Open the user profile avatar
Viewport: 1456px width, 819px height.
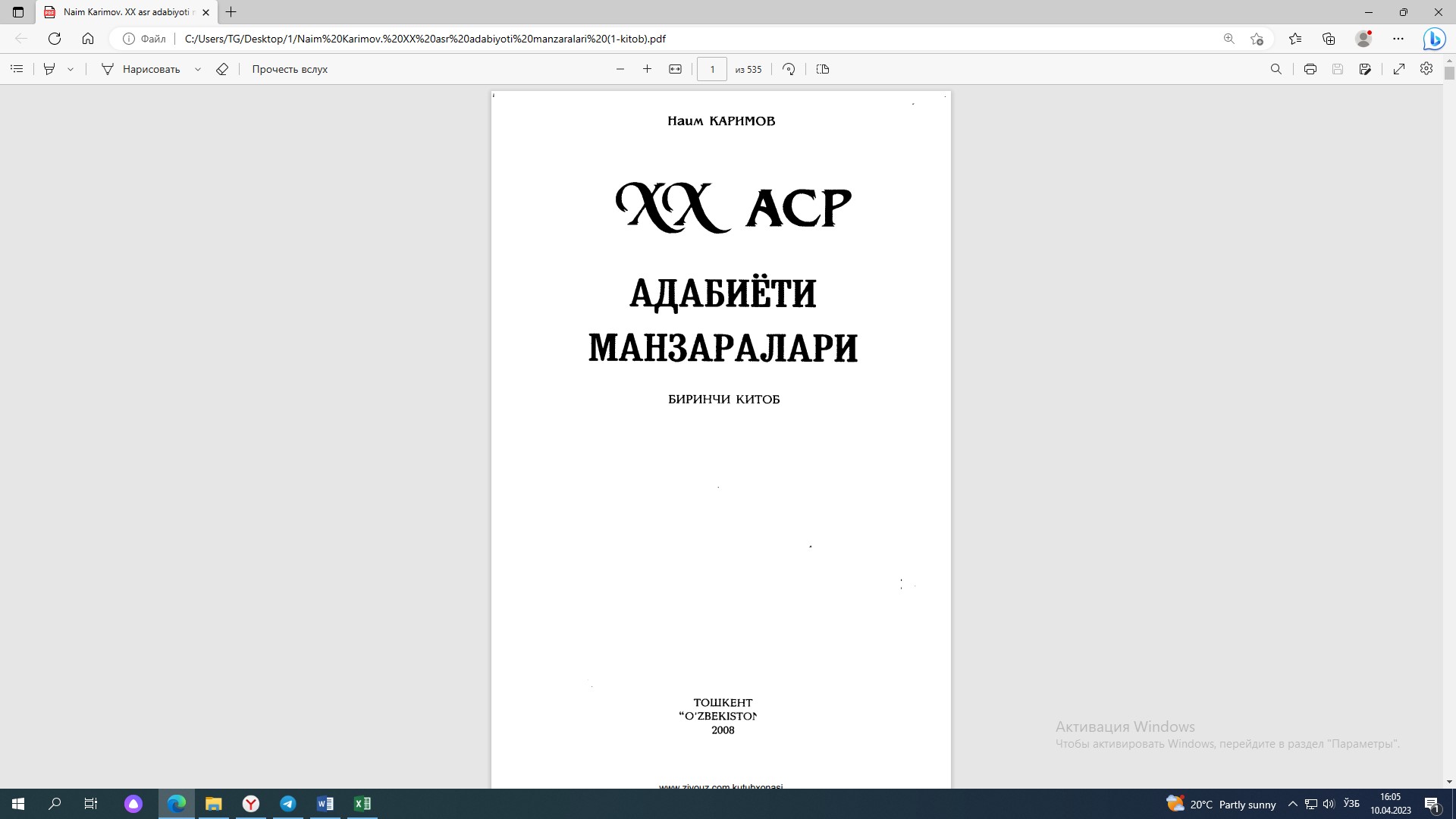[x=1363, y=39]
